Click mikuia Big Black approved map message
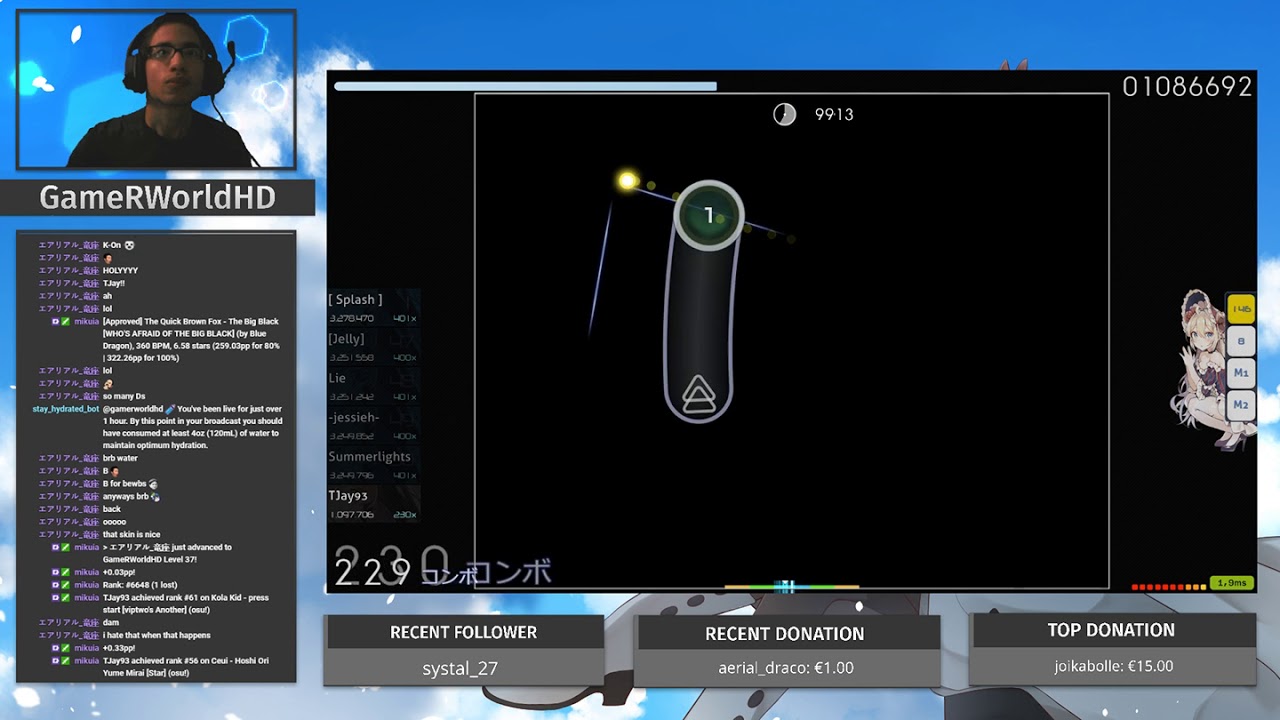1280x720 pixels. click(191, 340)
